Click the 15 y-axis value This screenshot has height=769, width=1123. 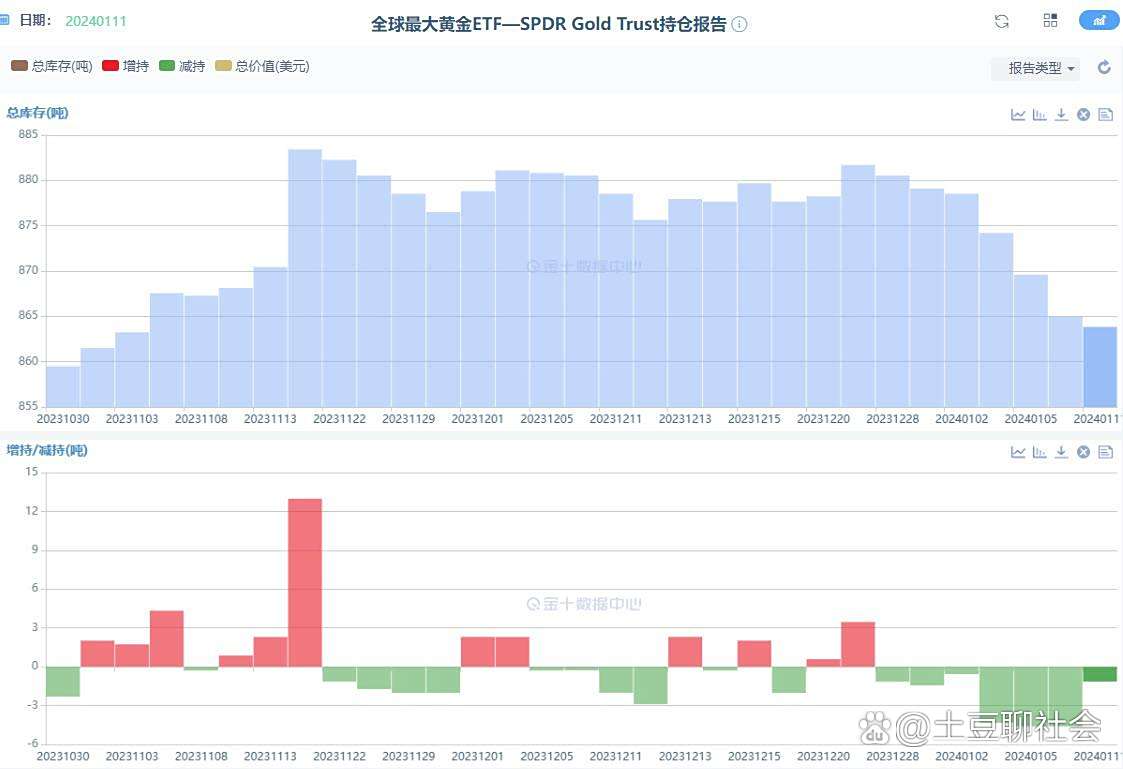click(x=32, y=472)
